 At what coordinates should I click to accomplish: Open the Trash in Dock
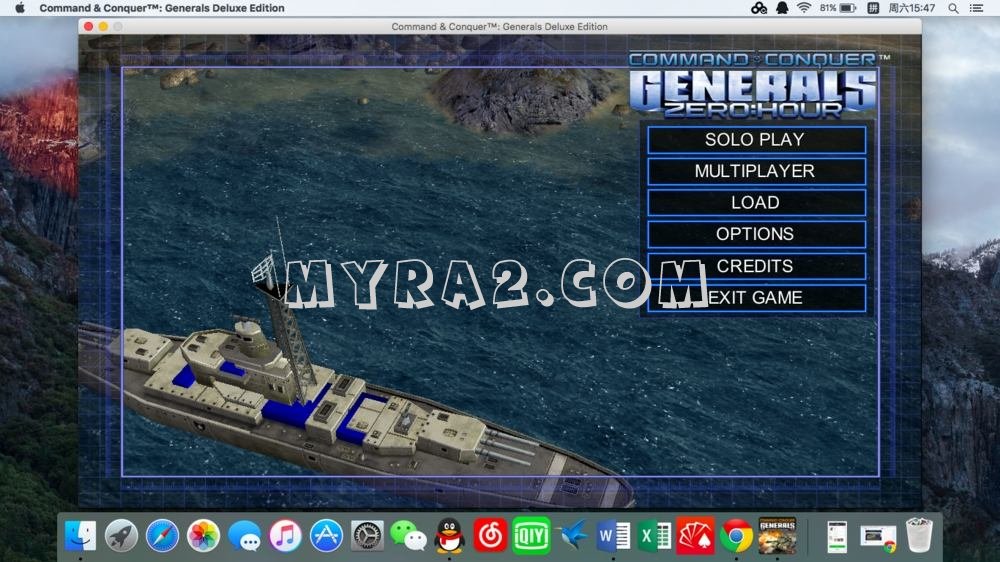(x=919, y=535)
